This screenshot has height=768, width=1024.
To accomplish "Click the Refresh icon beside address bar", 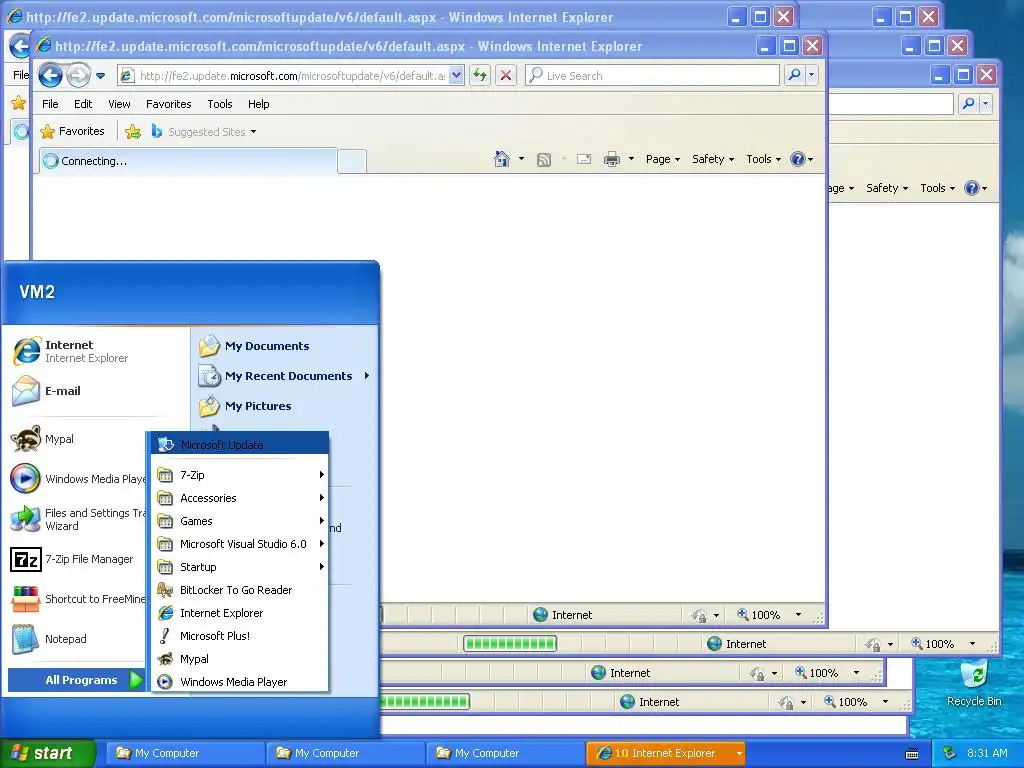I will [x=480, y=75].
